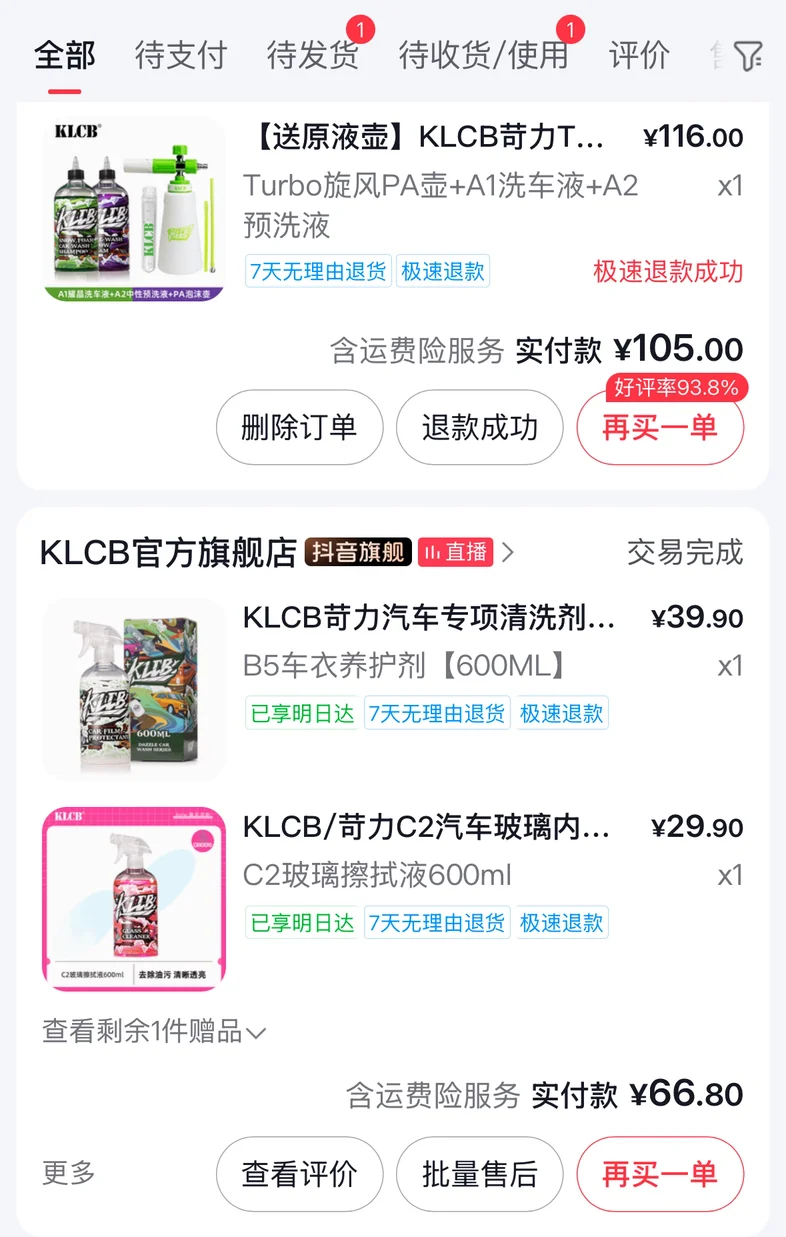The image size is (786, 1237).
Task: Open the C2玻璃擦拭液 product thumbnail
Action: (134, 899)
